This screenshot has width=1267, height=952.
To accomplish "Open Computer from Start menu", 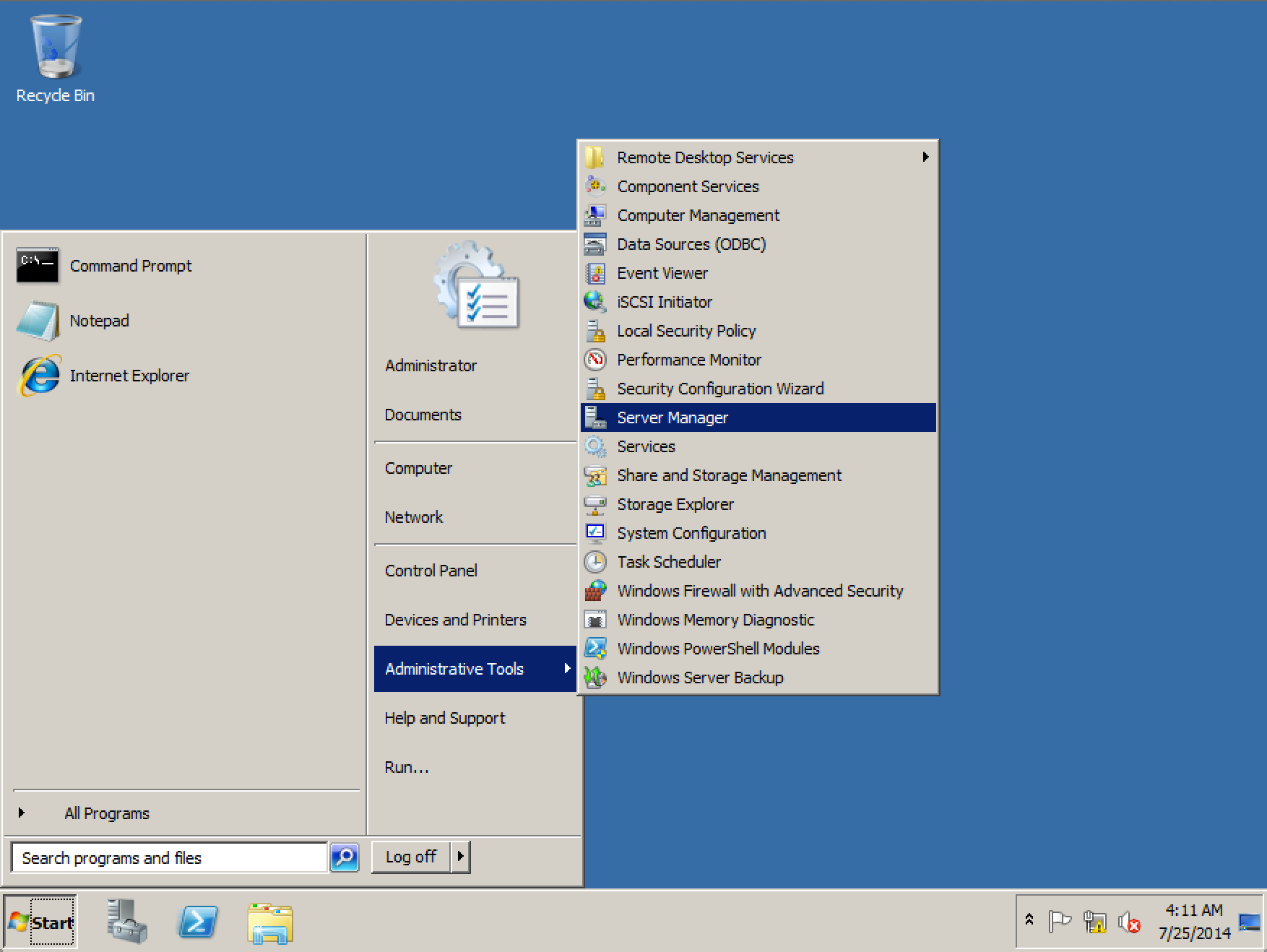I will point(475,468).
